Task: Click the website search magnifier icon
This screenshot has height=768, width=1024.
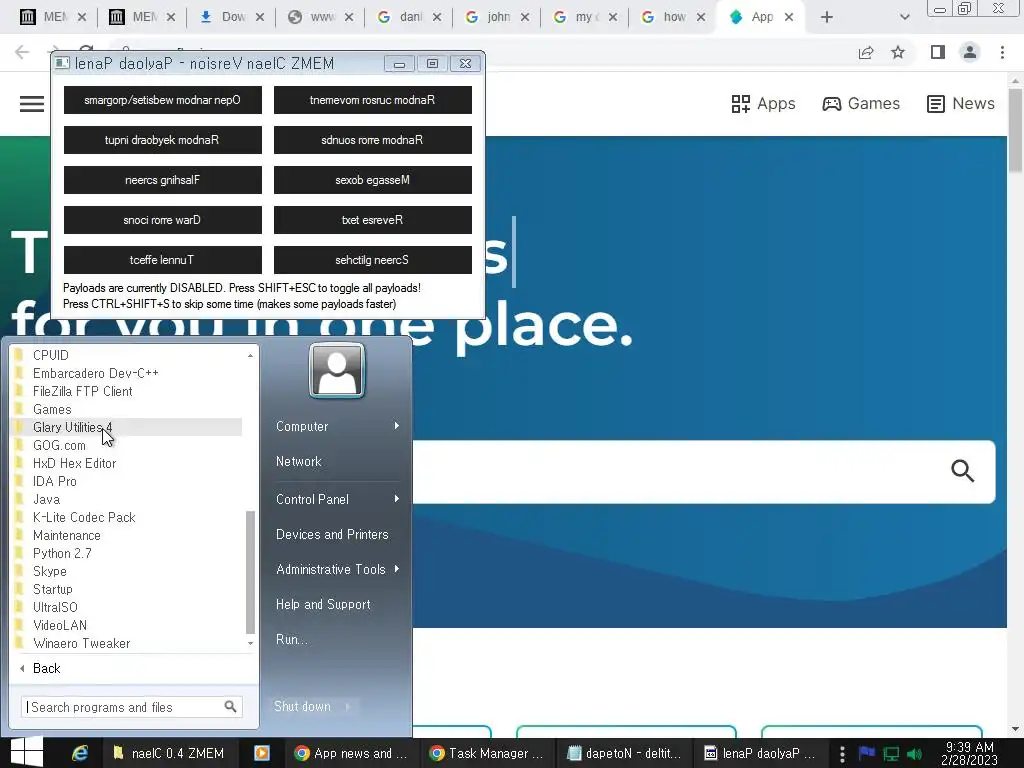Action: coord(962,471)
